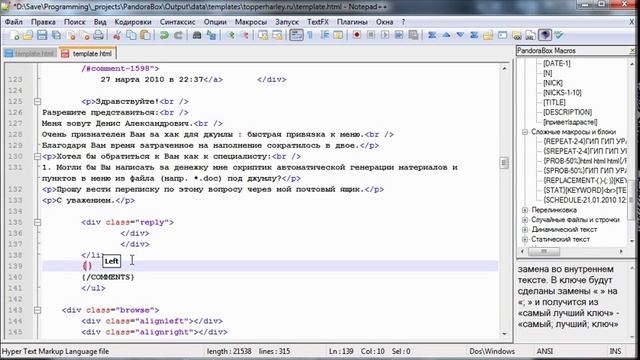Viewport: 640px width, 360px height.
Task: Collapse the fold at line 125
Action: point(37,101)
